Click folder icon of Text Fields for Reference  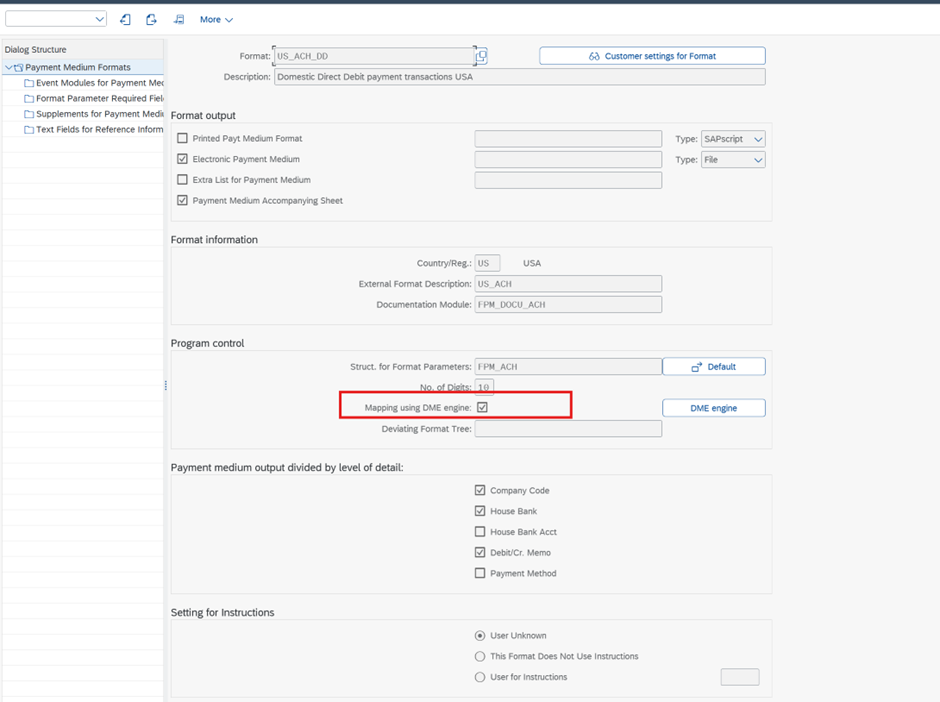(x=29, y=129)
